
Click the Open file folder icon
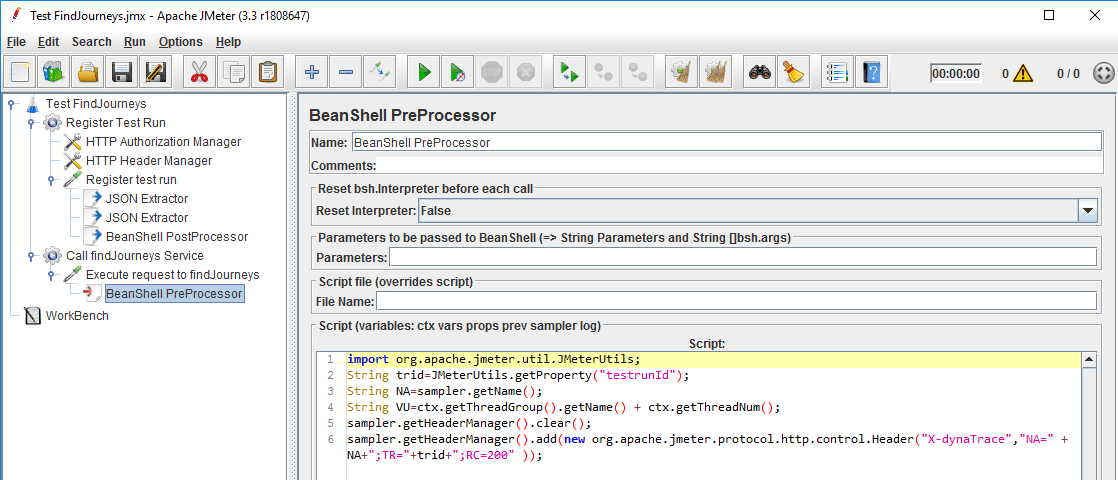pos(88,72)
